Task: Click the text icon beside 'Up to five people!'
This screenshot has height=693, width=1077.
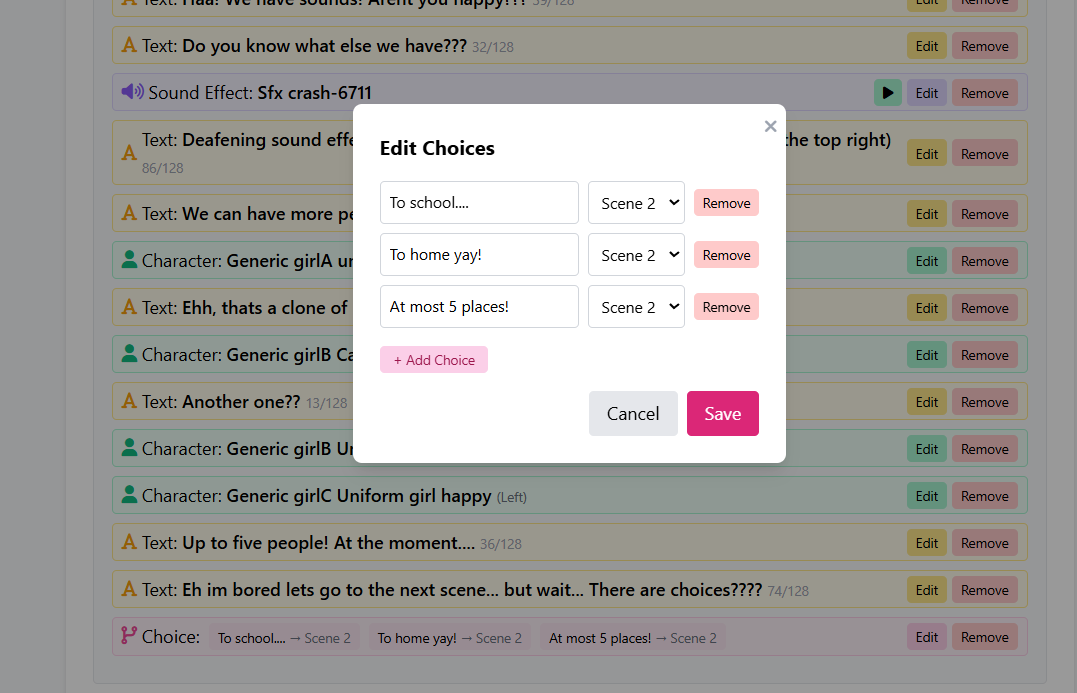Action: [x=129, y=542]
